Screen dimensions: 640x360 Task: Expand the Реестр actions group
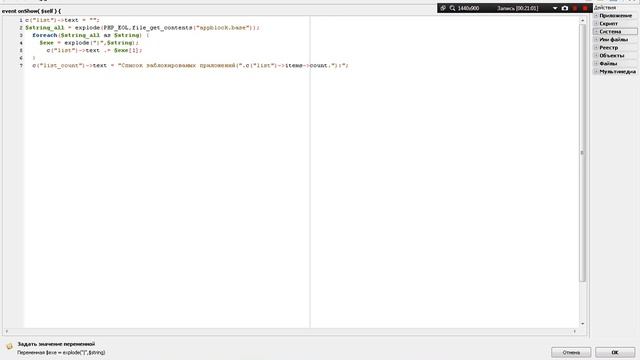[x=596, y=48]
